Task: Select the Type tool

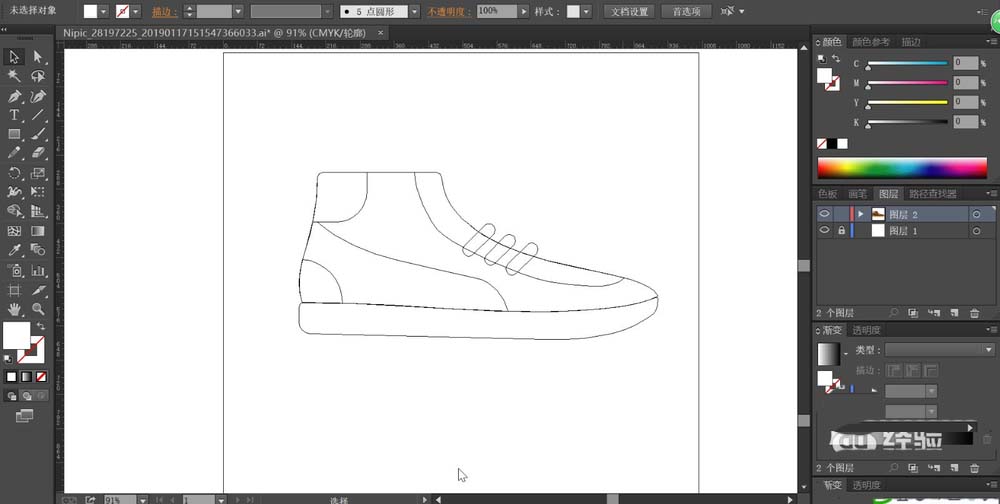Action: click(14, 115)
